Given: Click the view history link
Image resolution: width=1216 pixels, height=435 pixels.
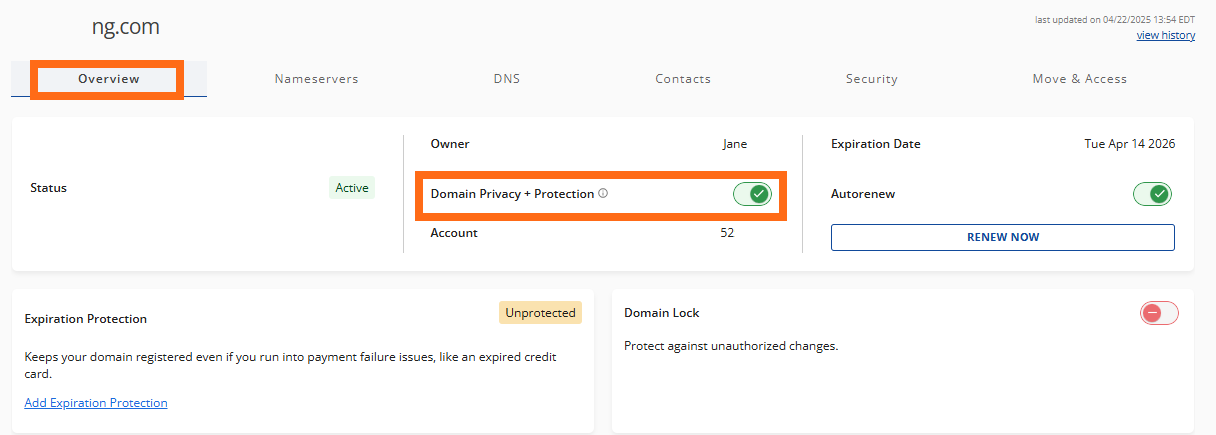Looking at the screenshot, I should tap(1165, 35).
